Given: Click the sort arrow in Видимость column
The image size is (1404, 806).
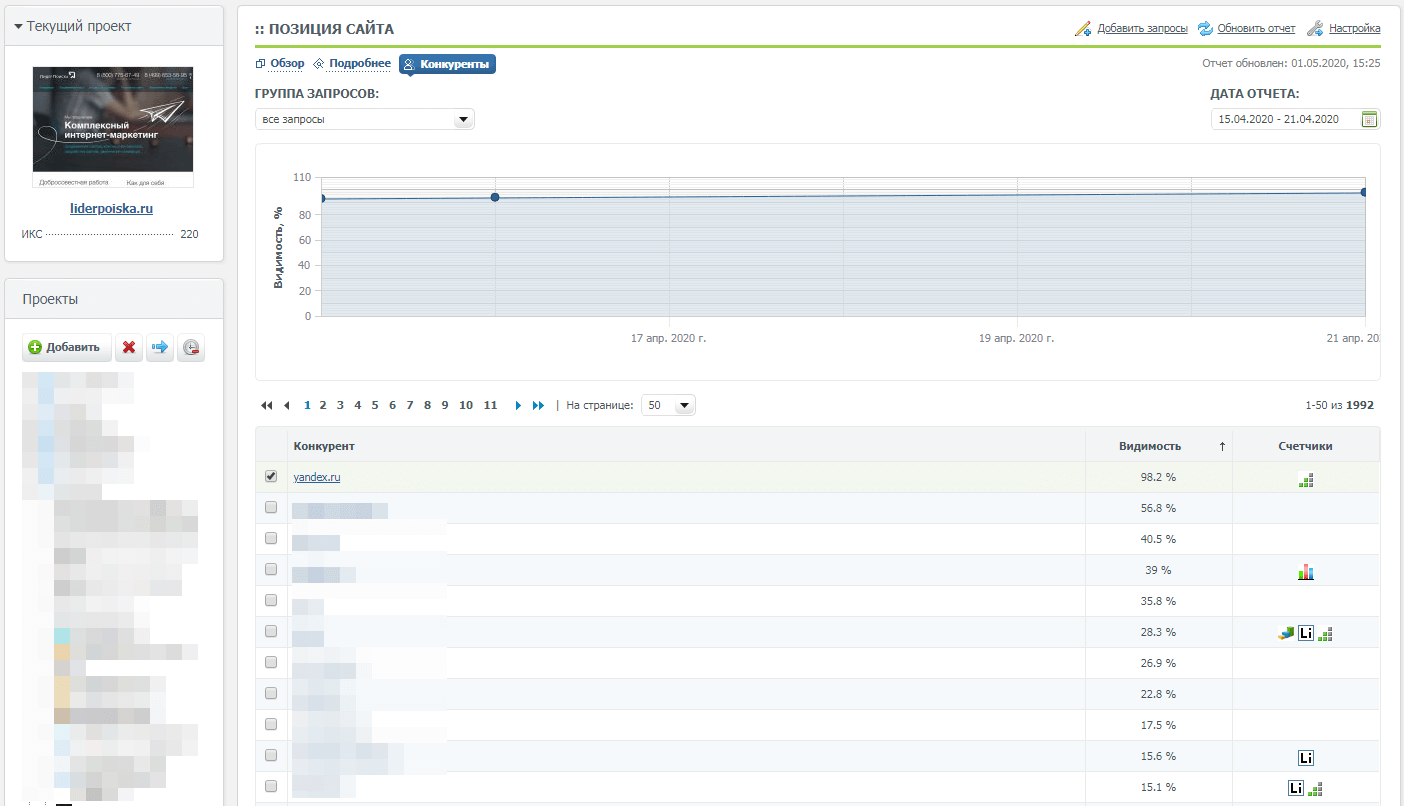Looking at the screenshot, I should pyautogui.click(x=1222, y=447).
